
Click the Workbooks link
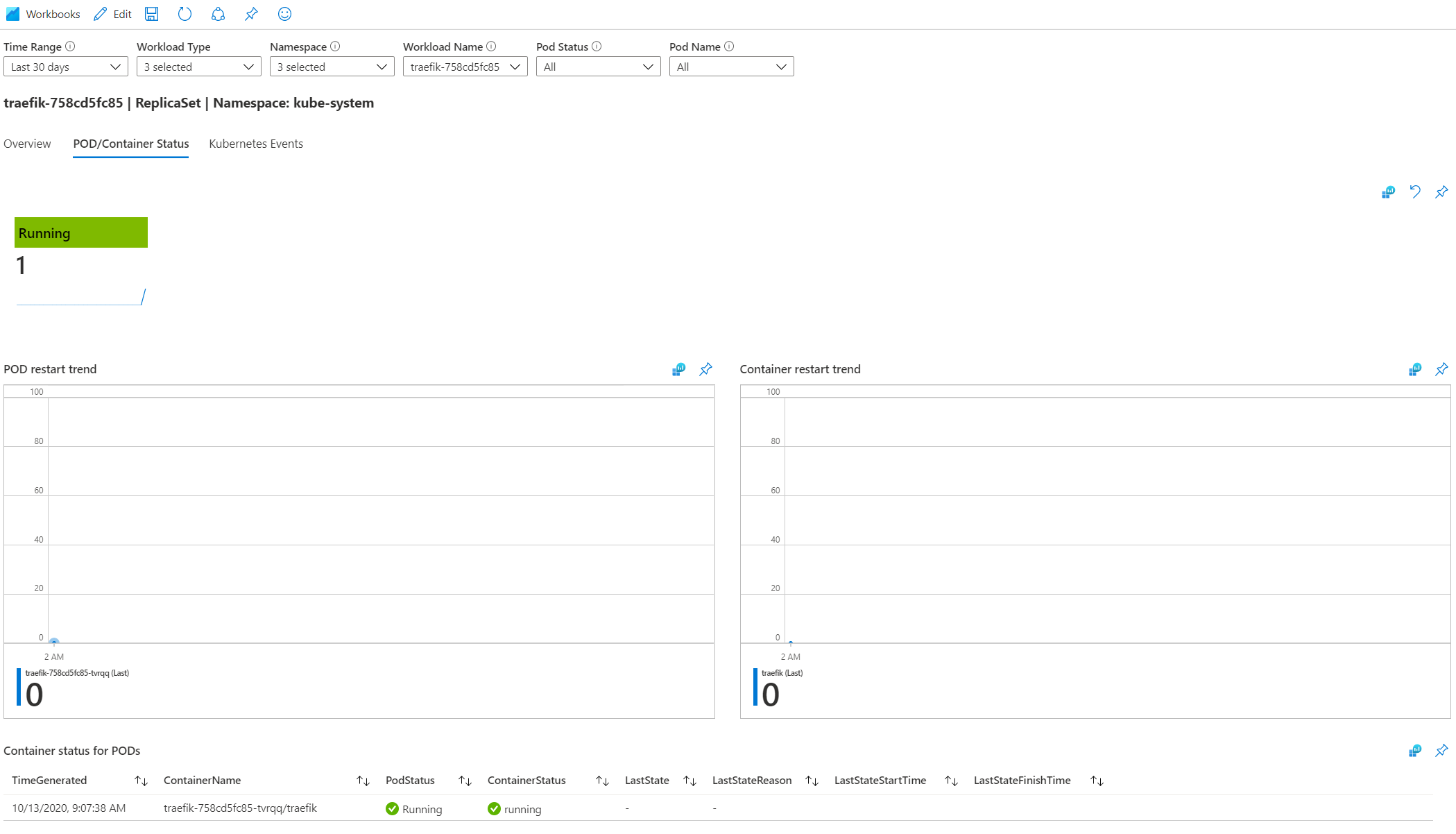point(43,14)
